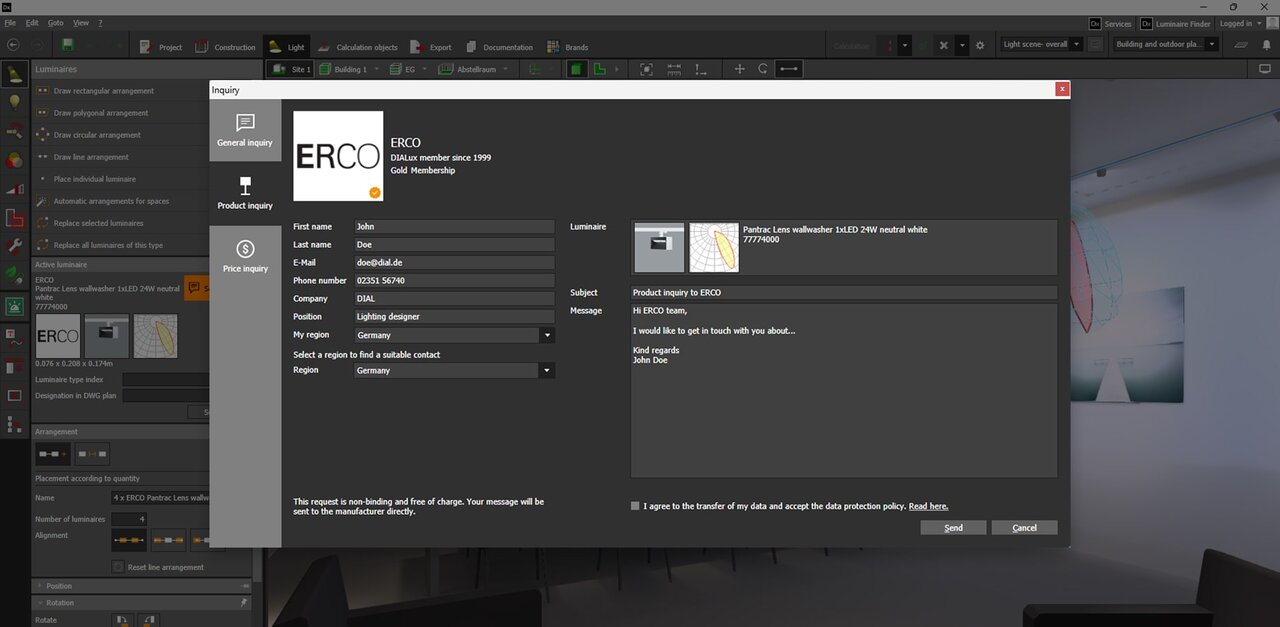Open the General inquiry tab

tap(245, 130)
